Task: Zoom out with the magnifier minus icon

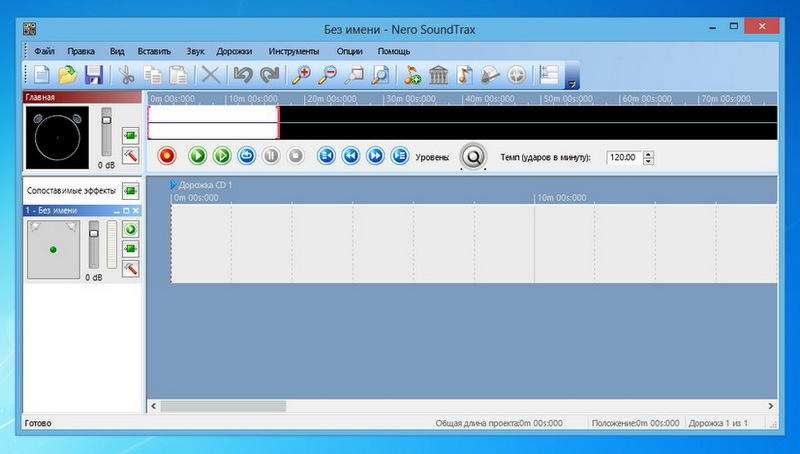Action: click(327, 75)
